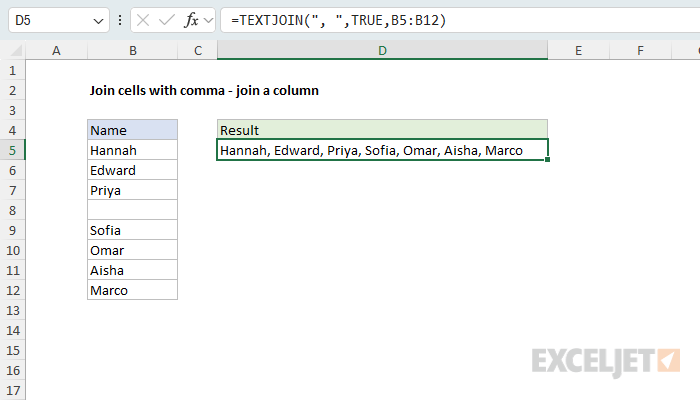
Task: Select row 13 header
Action: [12, 310]
